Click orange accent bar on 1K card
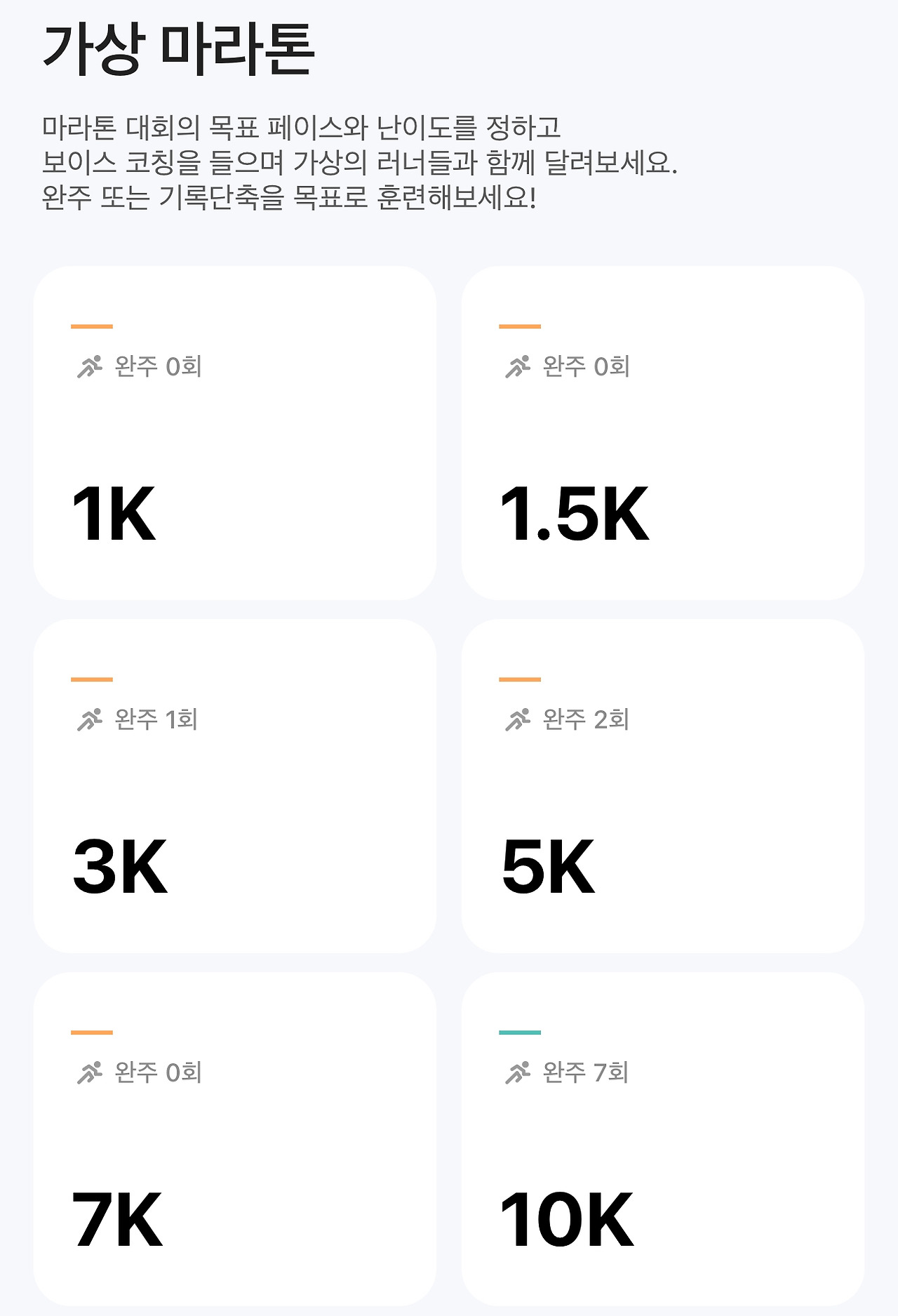The width and height of the screenshot is (898, 1316). [92, 326]
